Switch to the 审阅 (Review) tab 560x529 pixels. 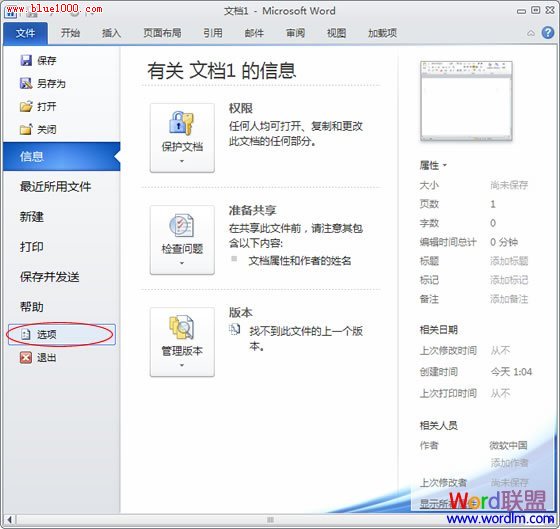pos(295,33)
